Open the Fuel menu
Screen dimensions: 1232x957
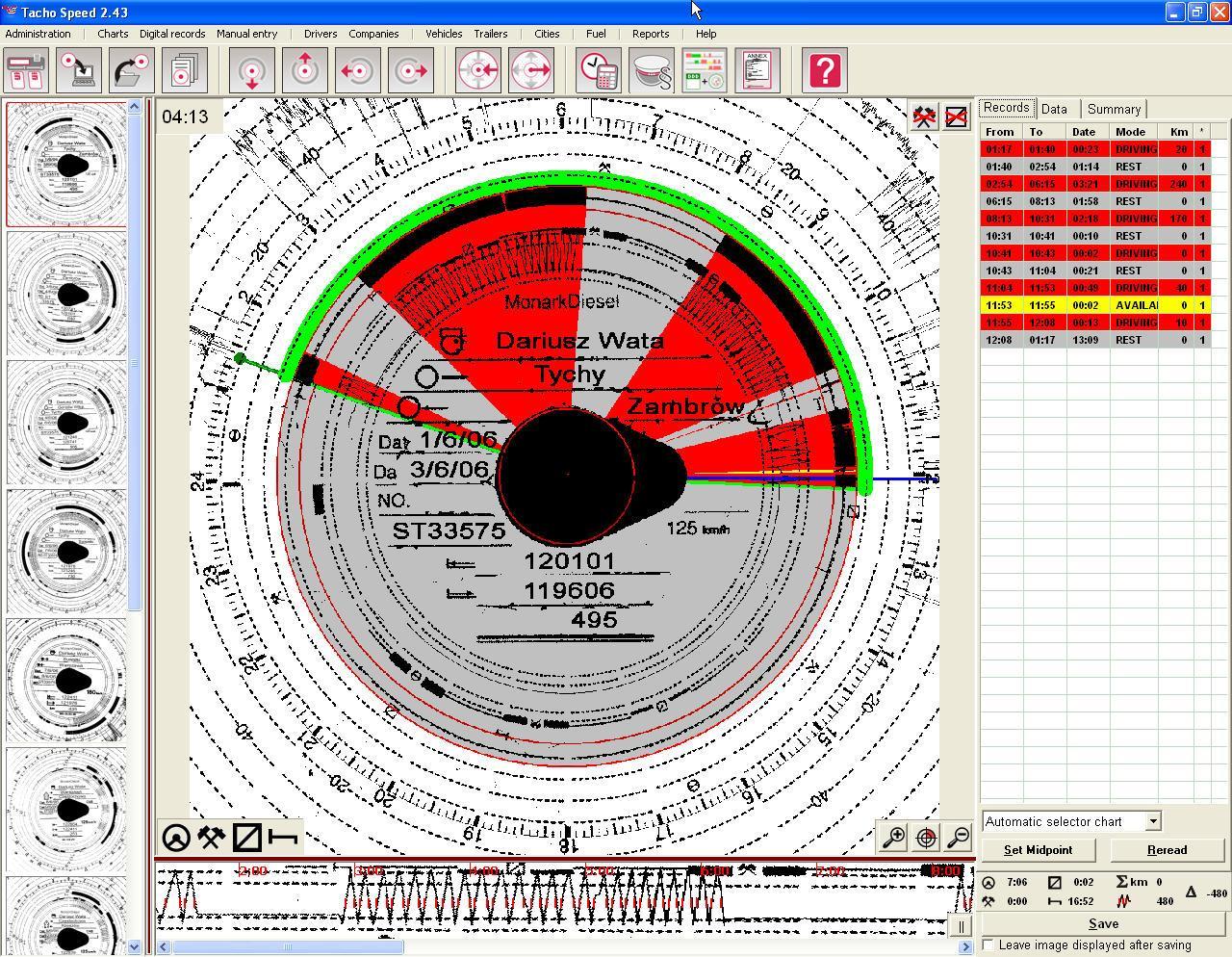tap(596, 34)
